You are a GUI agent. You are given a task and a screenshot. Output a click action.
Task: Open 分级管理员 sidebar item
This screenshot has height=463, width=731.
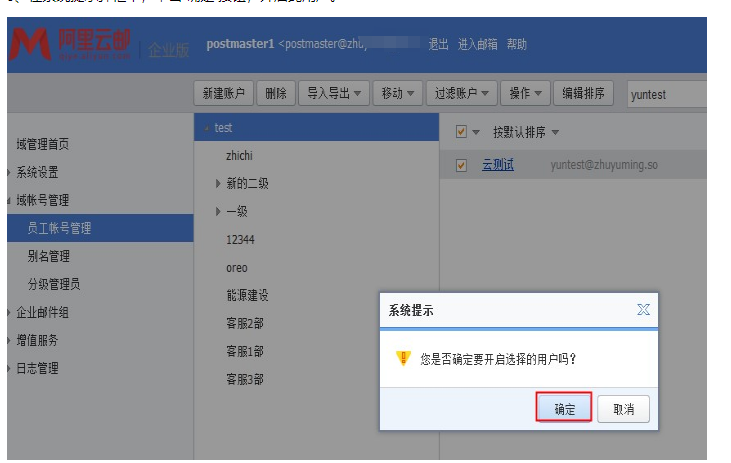[54, 284]
